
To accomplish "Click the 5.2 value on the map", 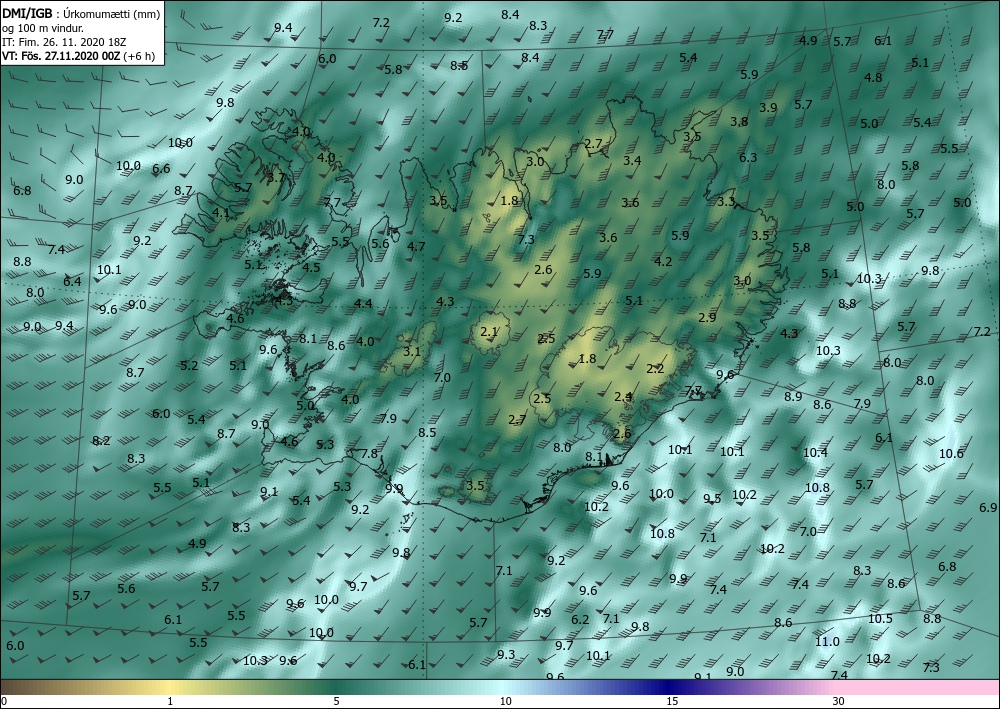I will (189, 365).
